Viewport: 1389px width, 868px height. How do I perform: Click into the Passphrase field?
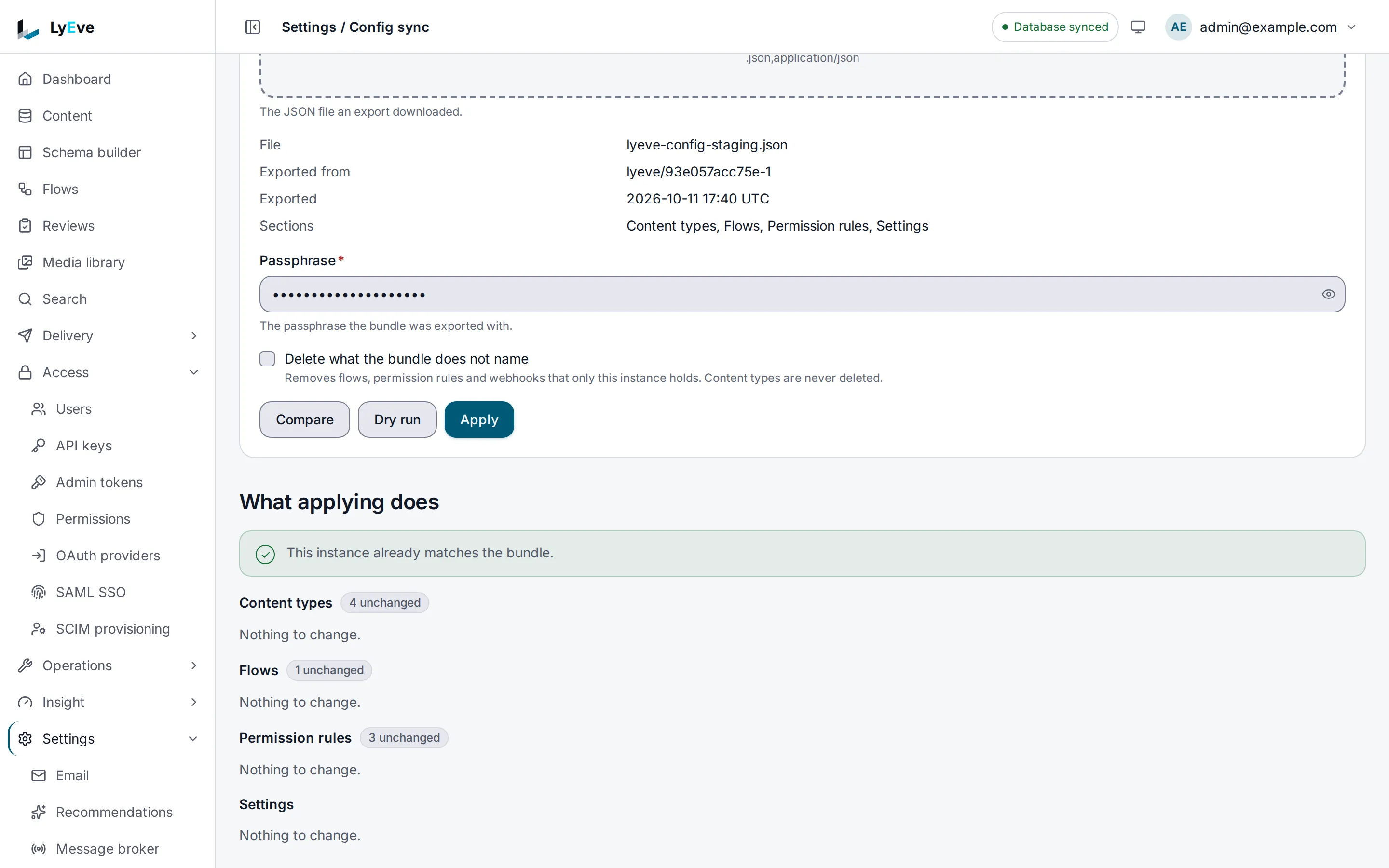tap(802, 294)
